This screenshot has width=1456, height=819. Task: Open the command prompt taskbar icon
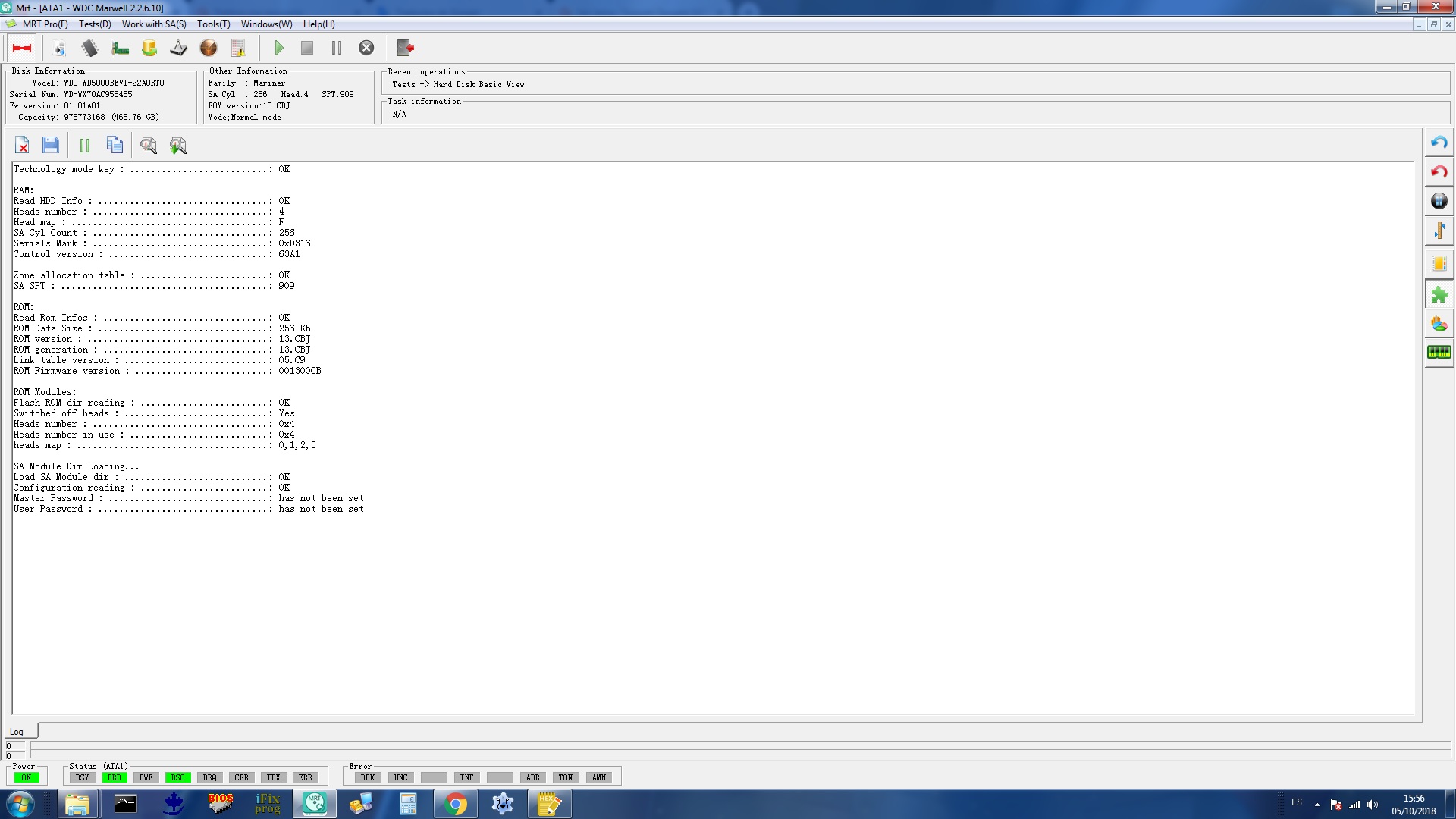coord(125,804)
